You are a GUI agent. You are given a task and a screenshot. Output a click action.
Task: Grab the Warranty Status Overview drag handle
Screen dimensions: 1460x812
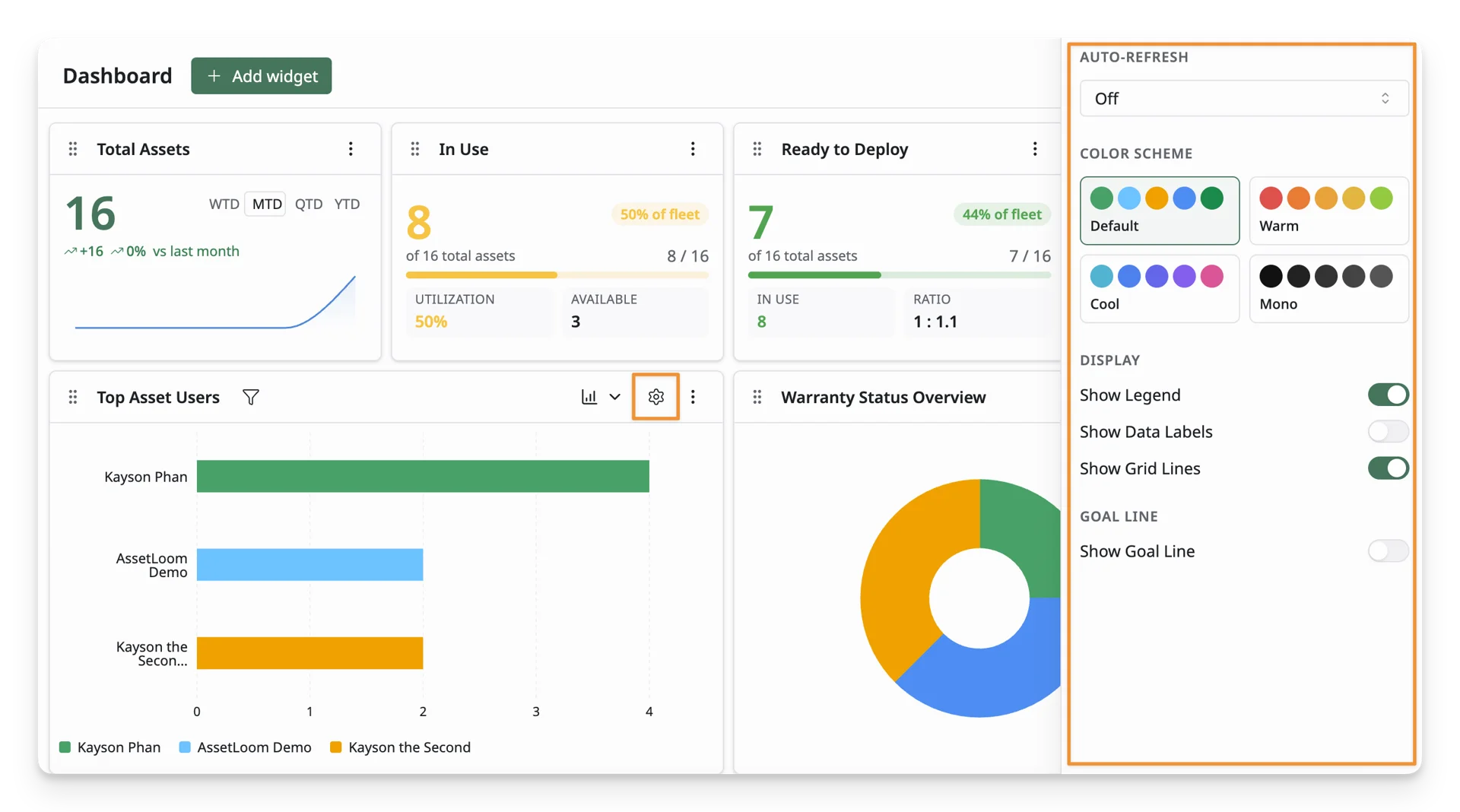[757, 397]
